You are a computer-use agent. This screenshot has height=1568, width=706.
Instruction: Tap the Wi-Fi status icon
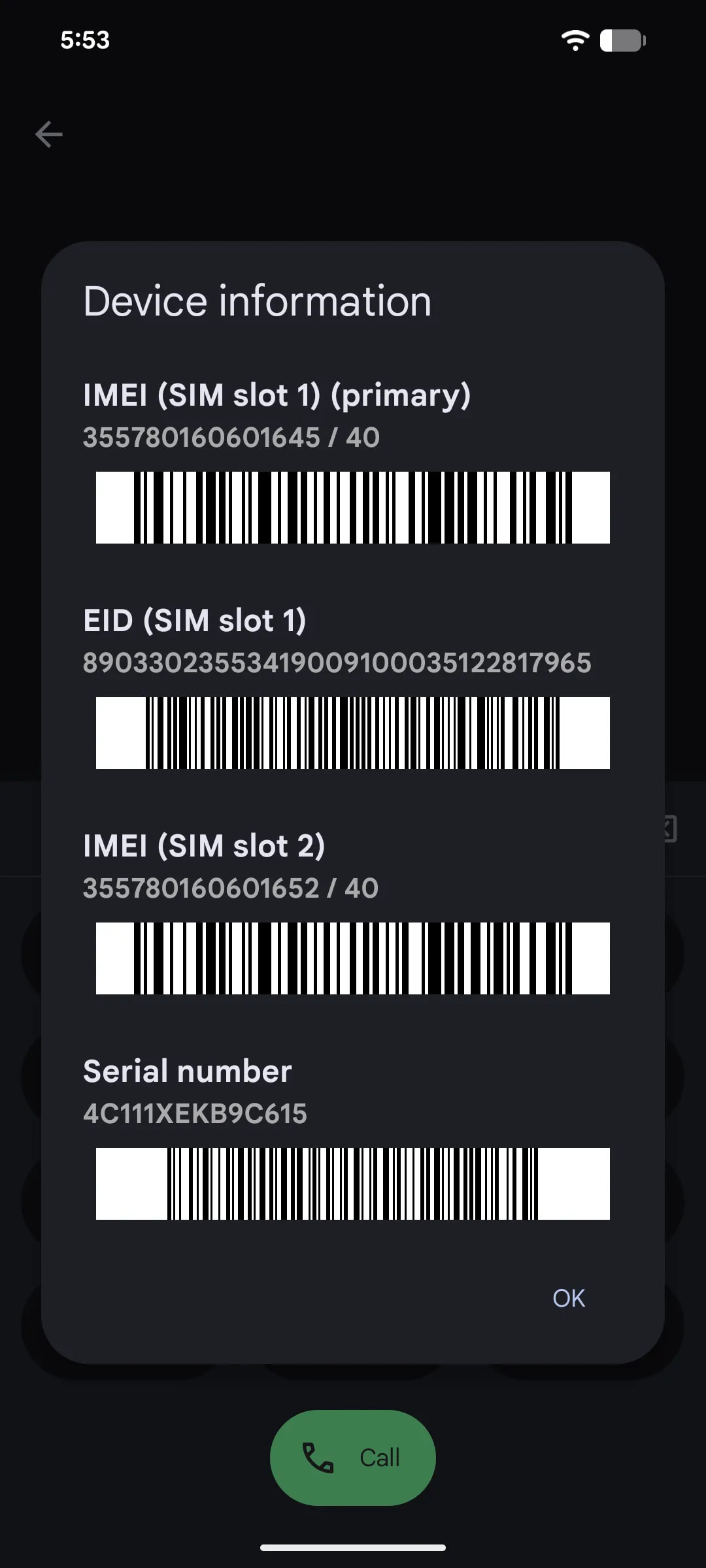tap(575, 41)
